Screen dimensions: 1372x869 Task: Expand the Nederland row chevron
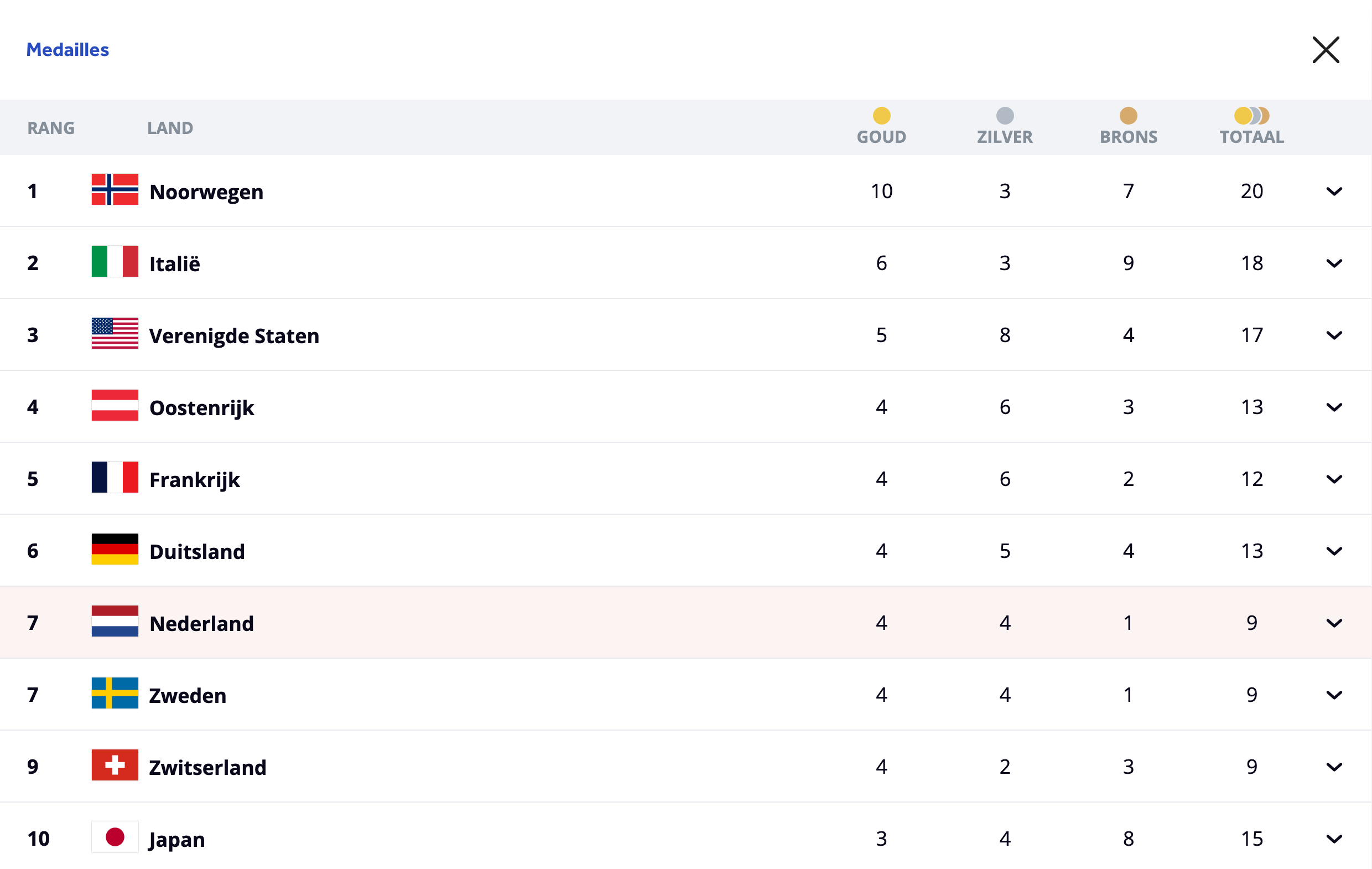click(x=1334, y=623)
